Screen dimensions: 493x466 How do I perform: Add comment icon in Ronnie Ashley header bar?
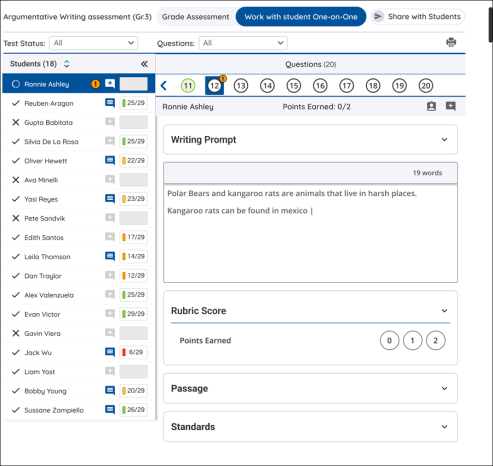click(x=451, y=106)
